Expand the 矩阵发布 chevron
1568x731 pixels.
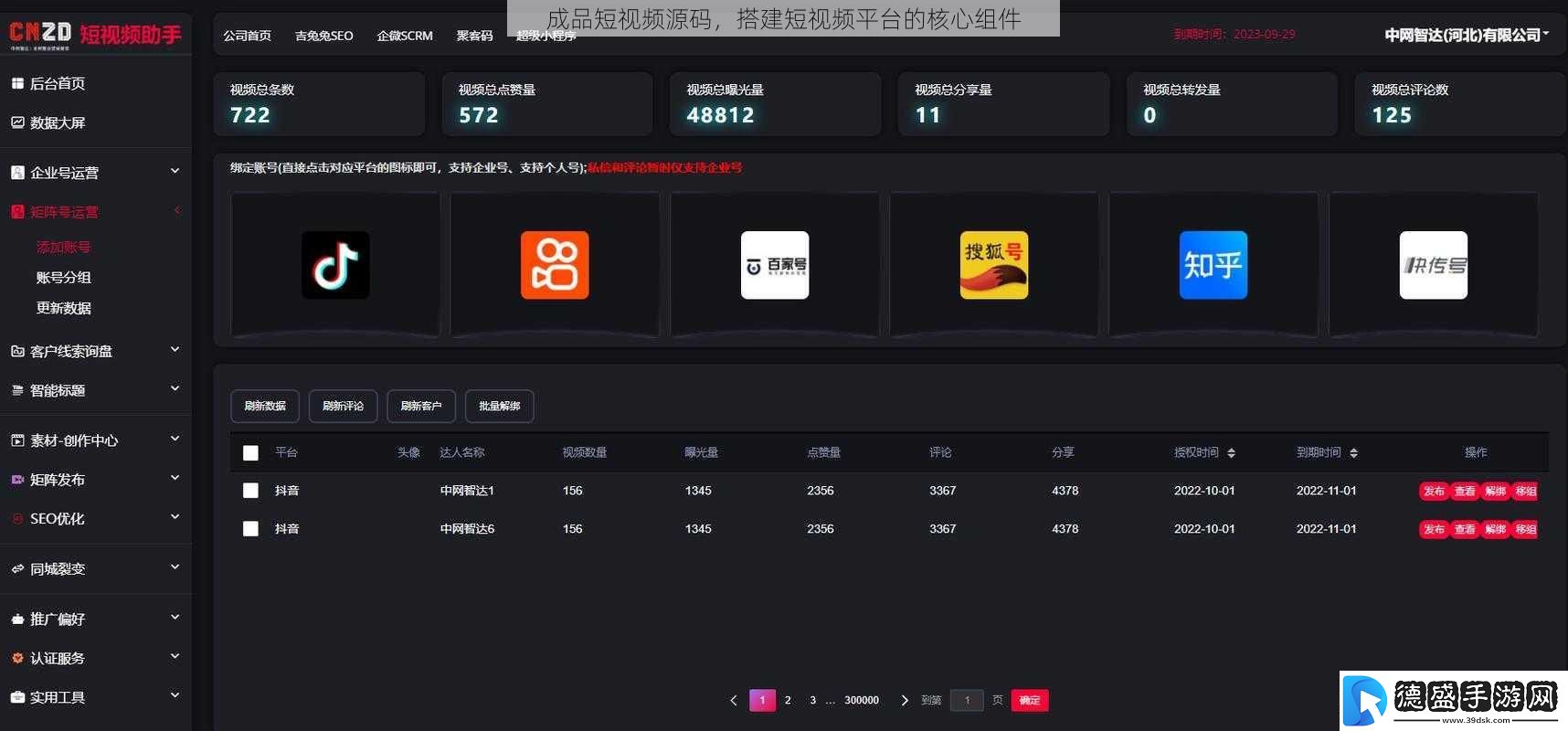click(x=175, y=479)
